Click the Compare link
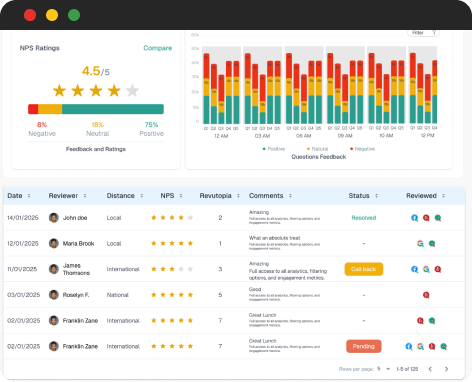The width and height of the screenshot is (472, 382). pos(158,48)
